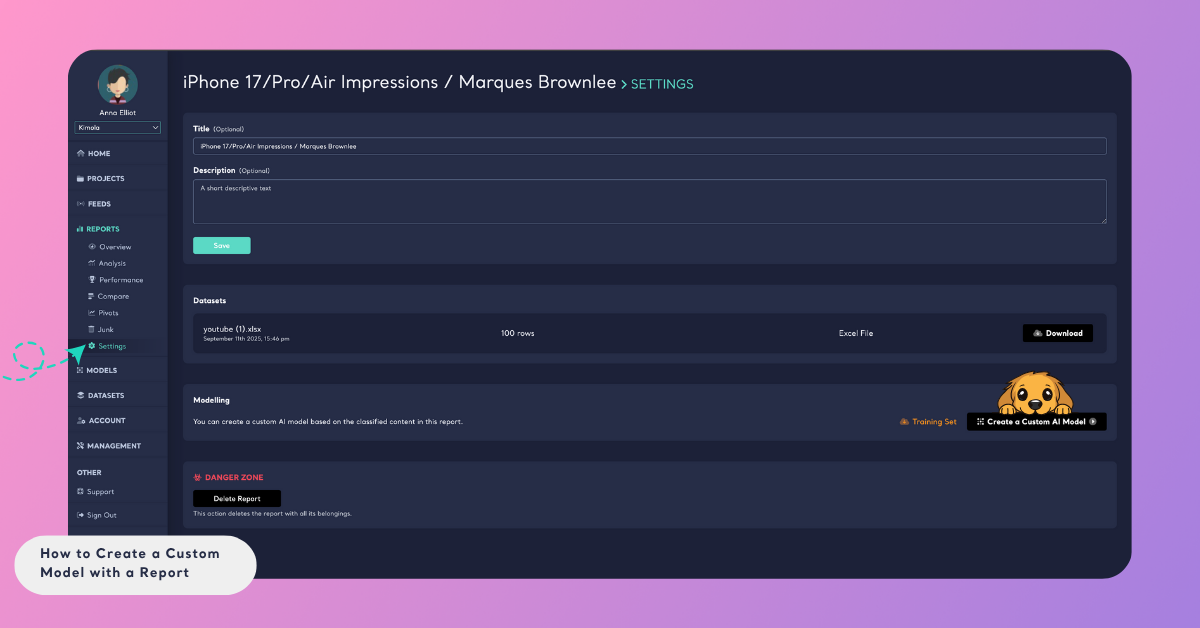Click Anna Elliot's profile avatar
The image size is (1200, 628).
tap(118, 85)
